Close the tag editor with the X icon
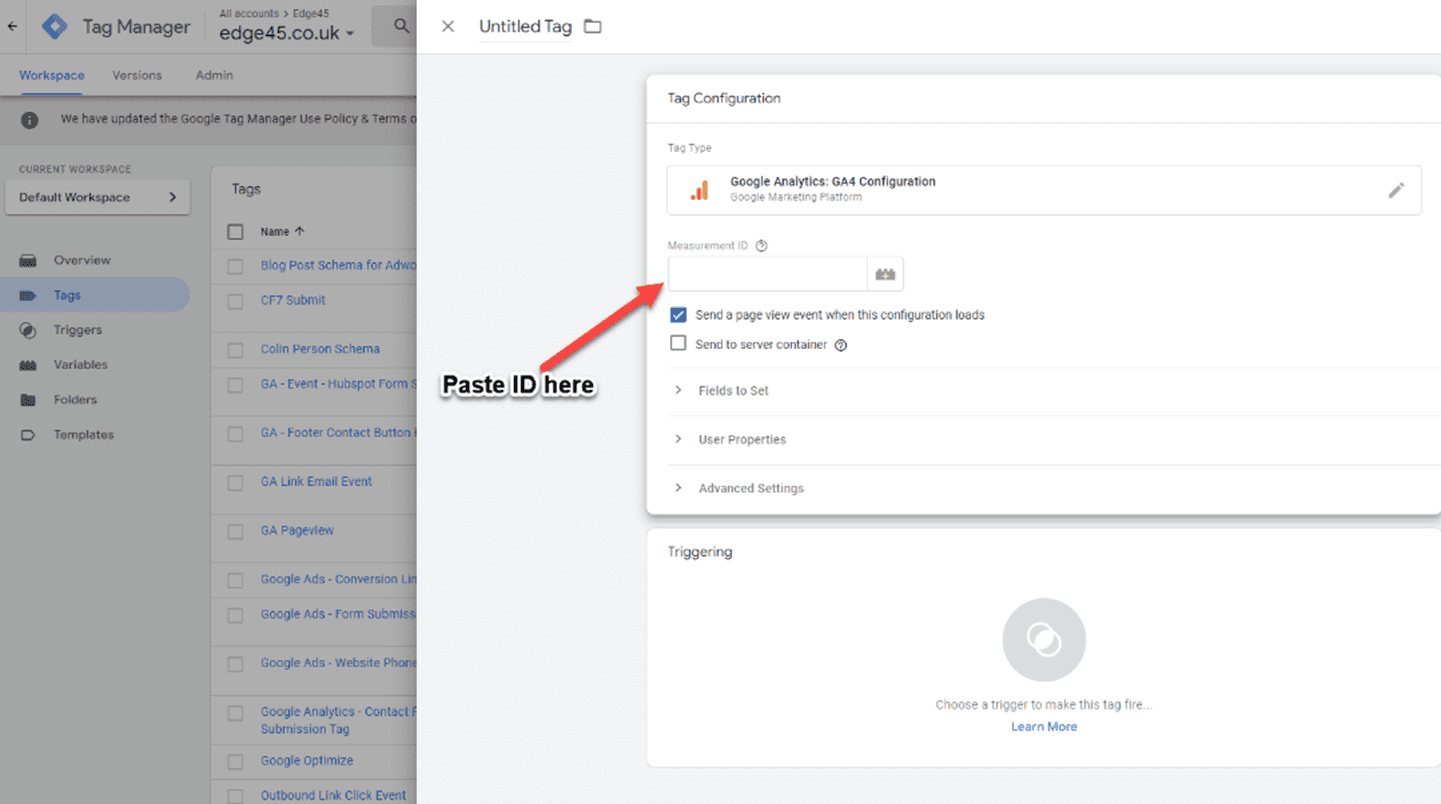This screenshot has height=804, width=1441. click(x=448, y=27)
